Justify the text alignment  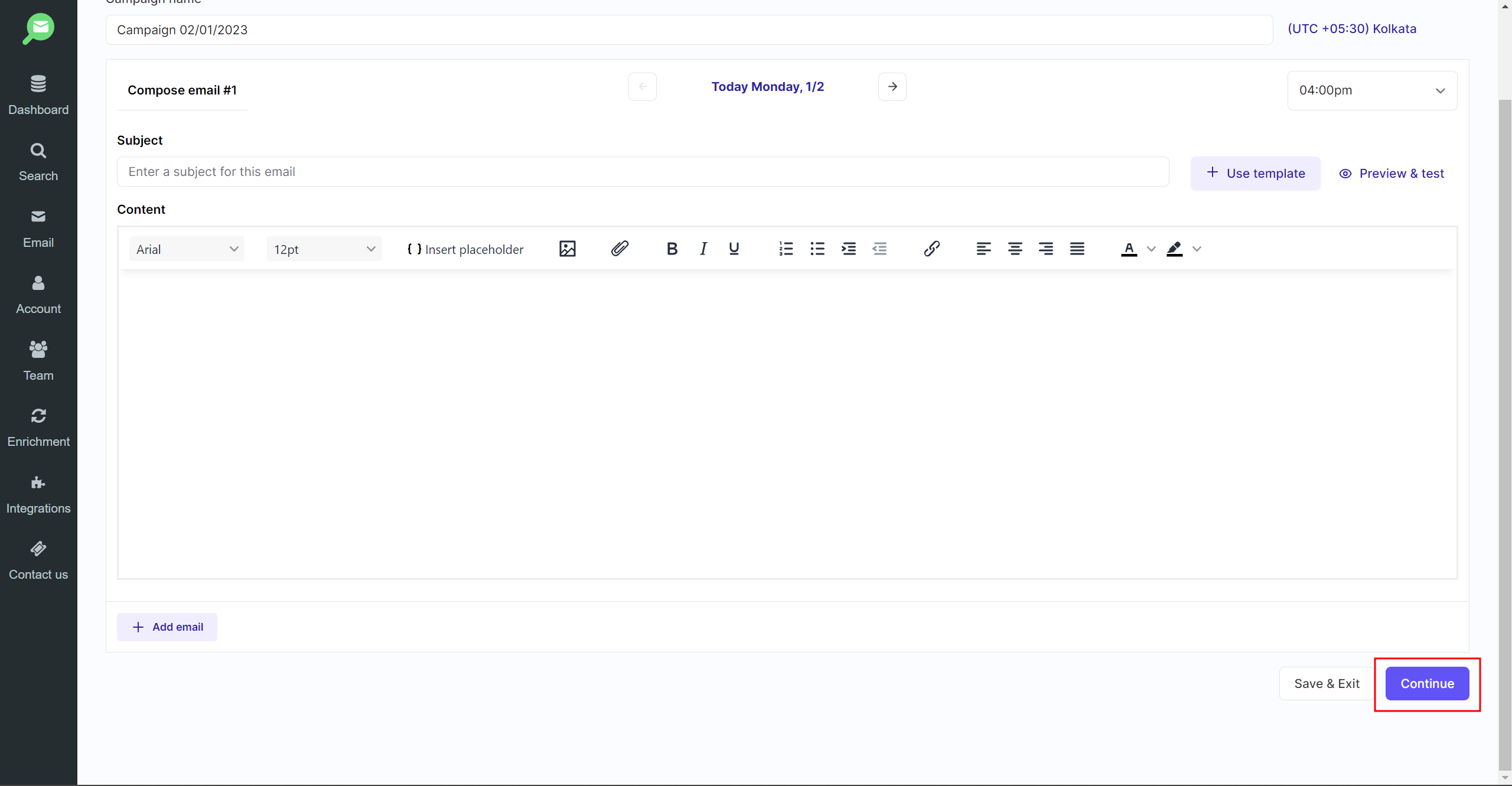(x=1077, y=249)
